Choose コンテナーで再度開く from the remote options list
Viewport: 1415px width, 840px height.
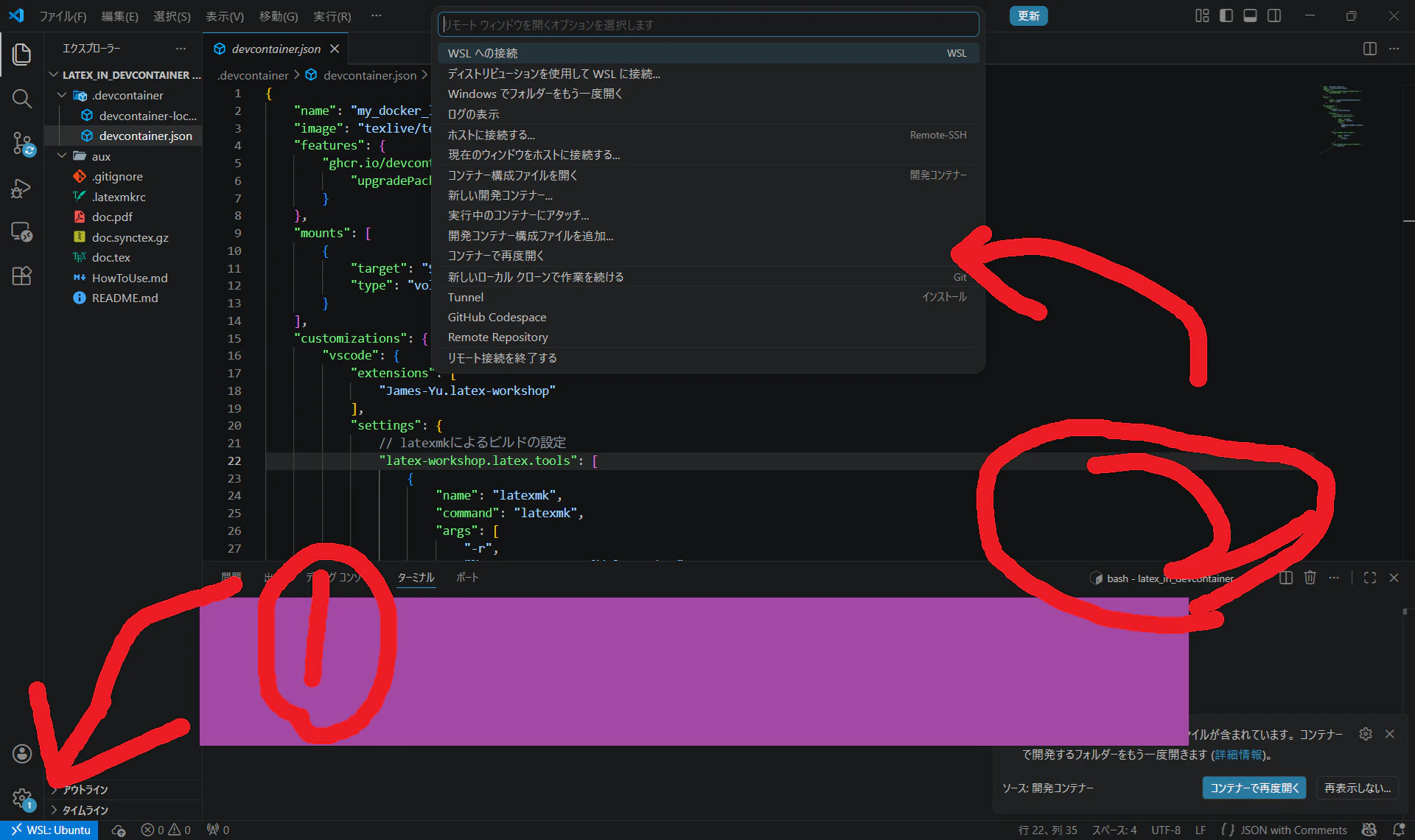[708, 256]
